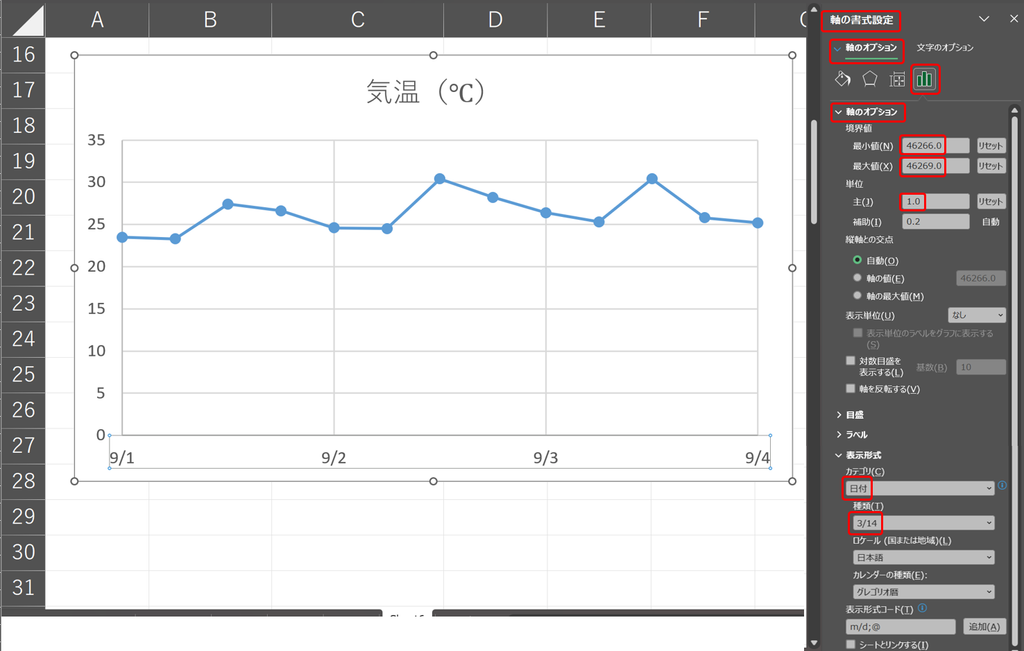
Task: Select the 軸の値(E) radio button
Action: click(857, 278)
